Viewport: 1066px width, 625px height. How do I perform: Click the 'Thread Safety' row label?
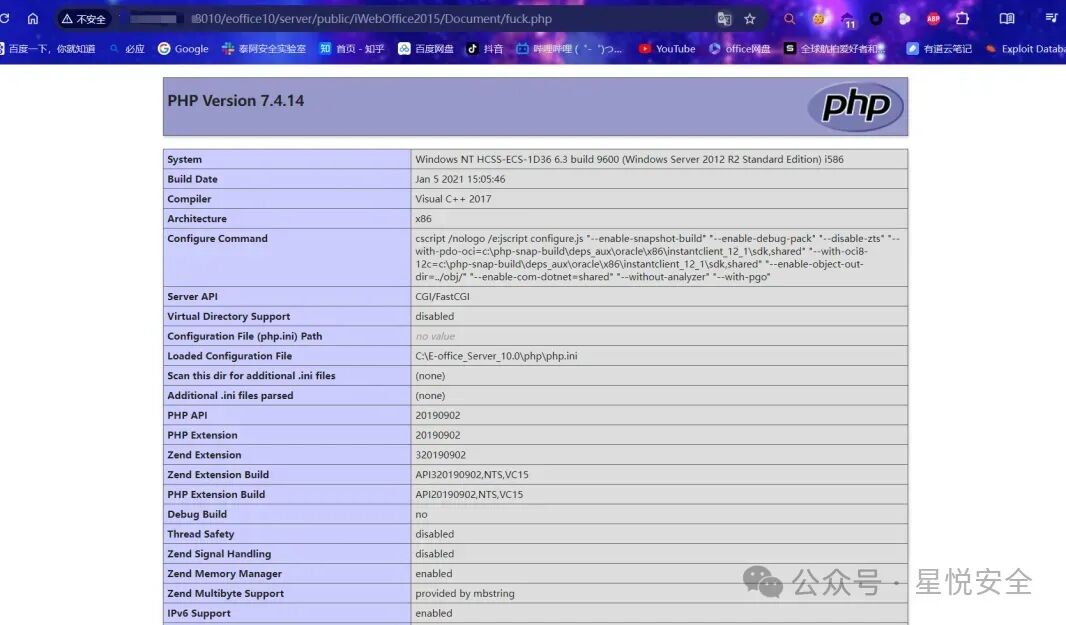coord(201,534)
